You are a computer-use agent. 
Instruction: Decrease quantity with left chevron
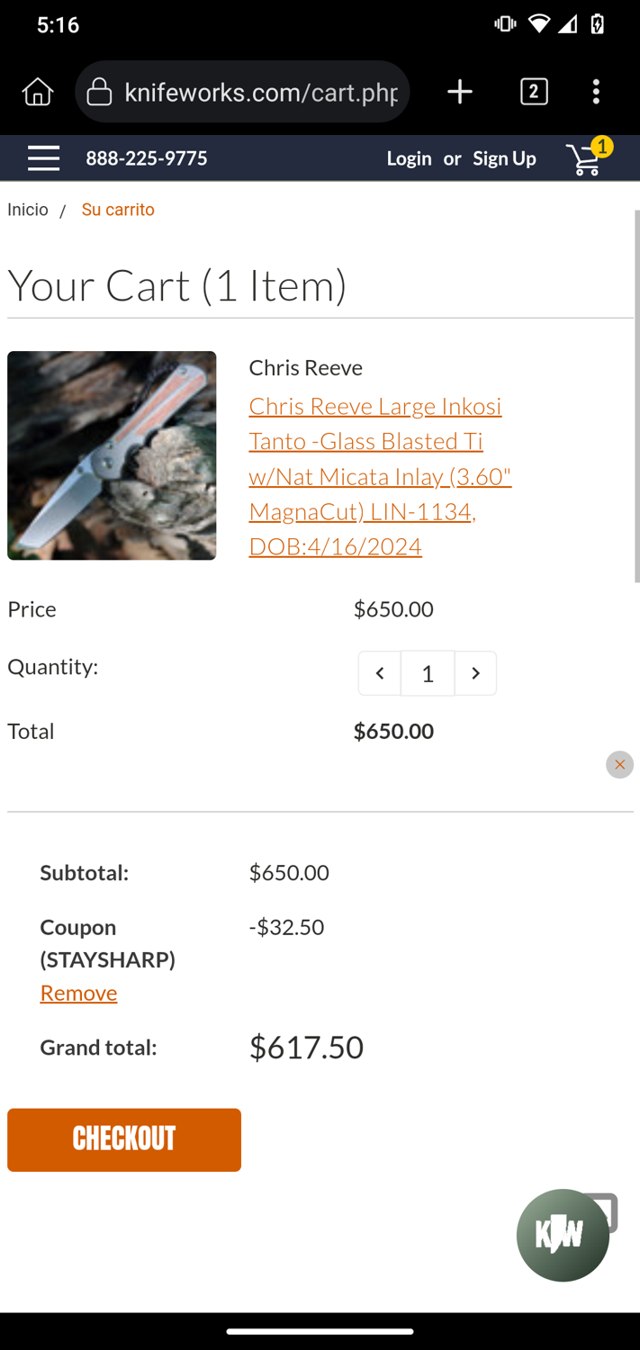tap(380, 674)
